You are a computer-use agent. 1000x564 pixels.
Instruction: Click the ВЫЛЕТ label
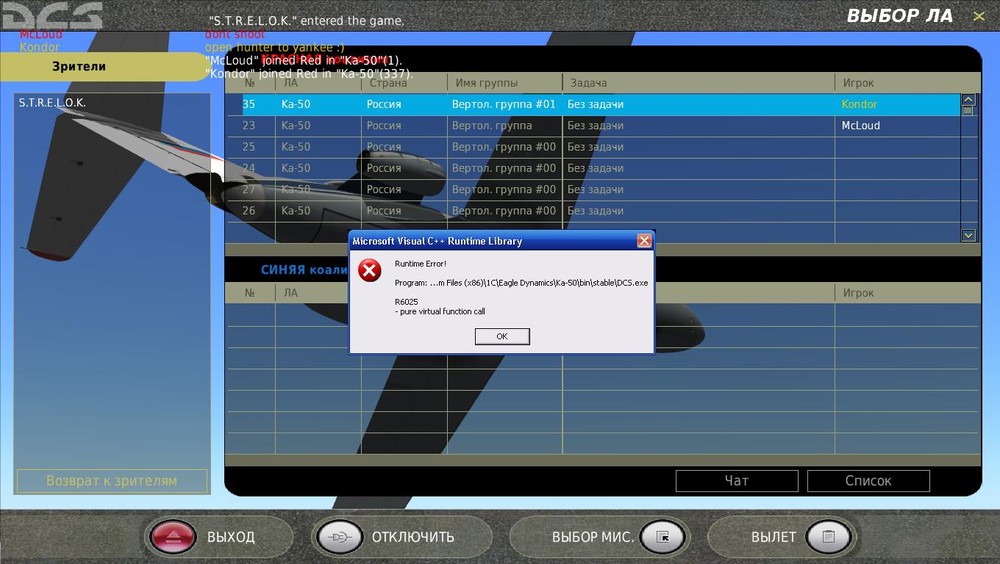(x=774, y=537)
